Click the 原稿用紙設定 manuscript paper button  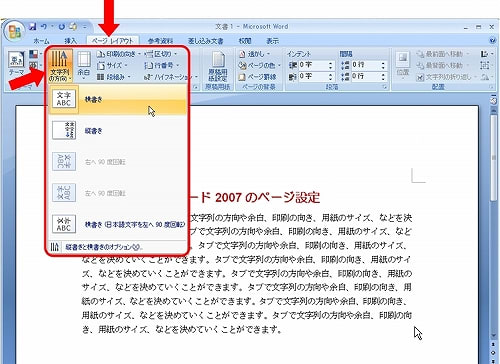tap(218, 66)
